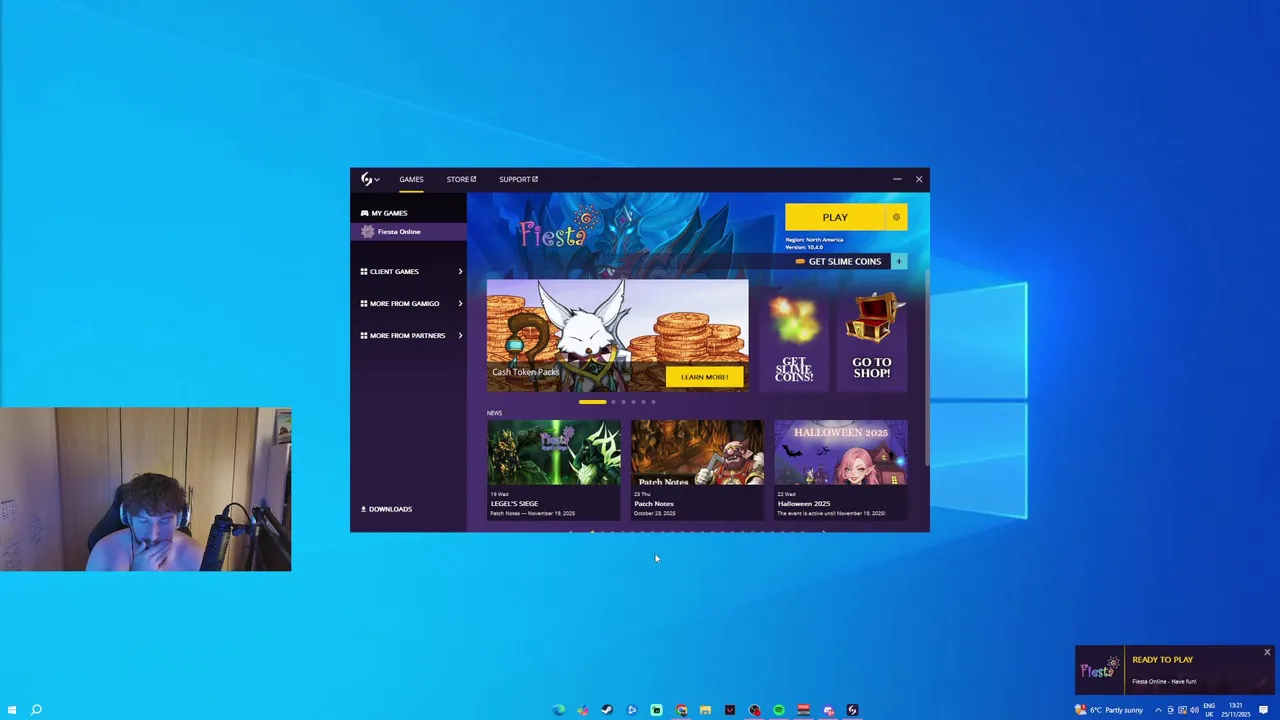Close the Gamigo launcher window
The image size is (1280, 720).
919,179
